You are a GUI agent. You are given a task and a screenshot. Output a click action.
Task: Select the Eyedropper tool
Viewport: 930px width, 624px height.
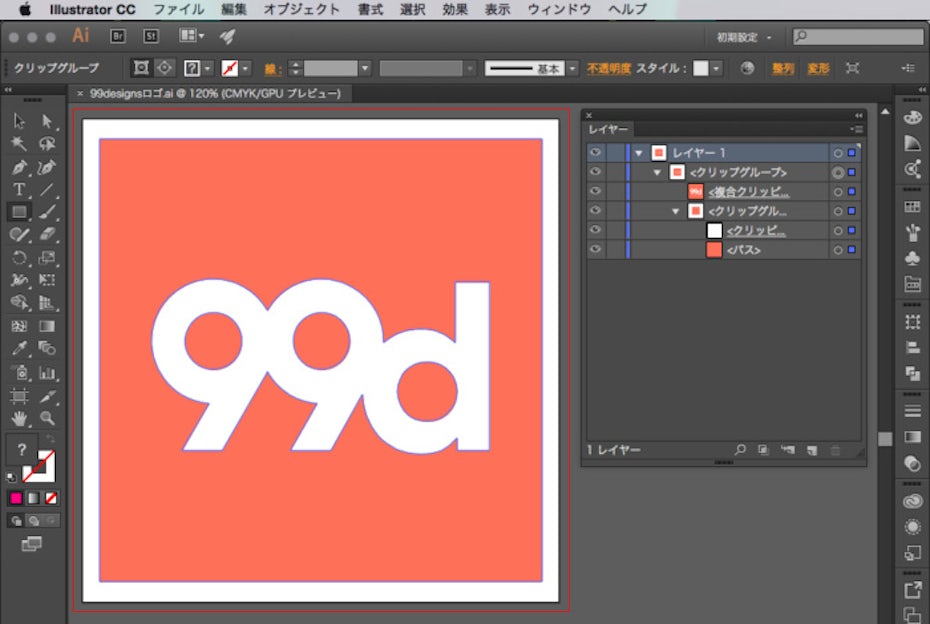pos(19,349)
